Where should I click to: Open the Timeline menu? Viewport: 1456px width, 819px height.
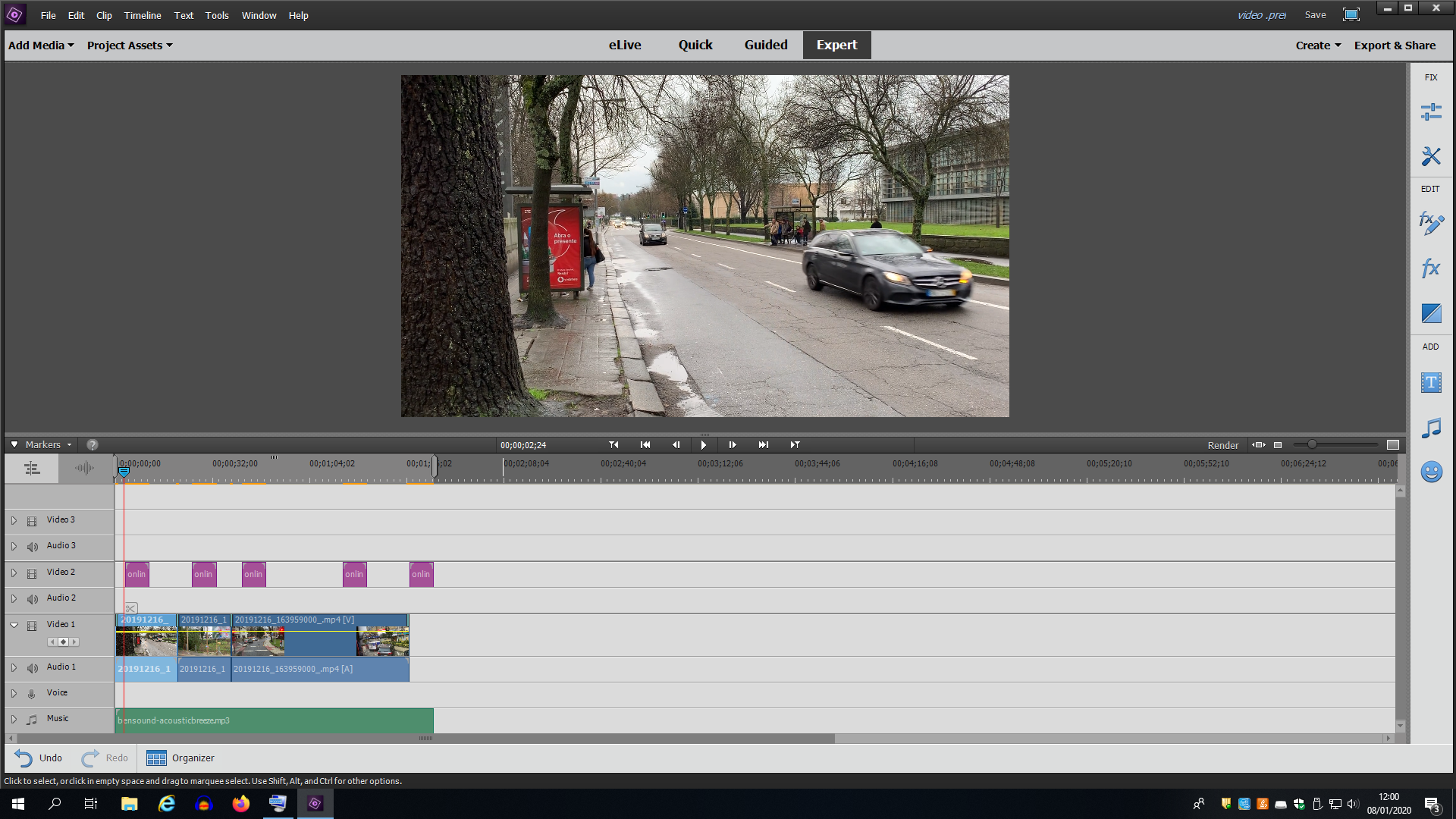click(x=143, y=15)
